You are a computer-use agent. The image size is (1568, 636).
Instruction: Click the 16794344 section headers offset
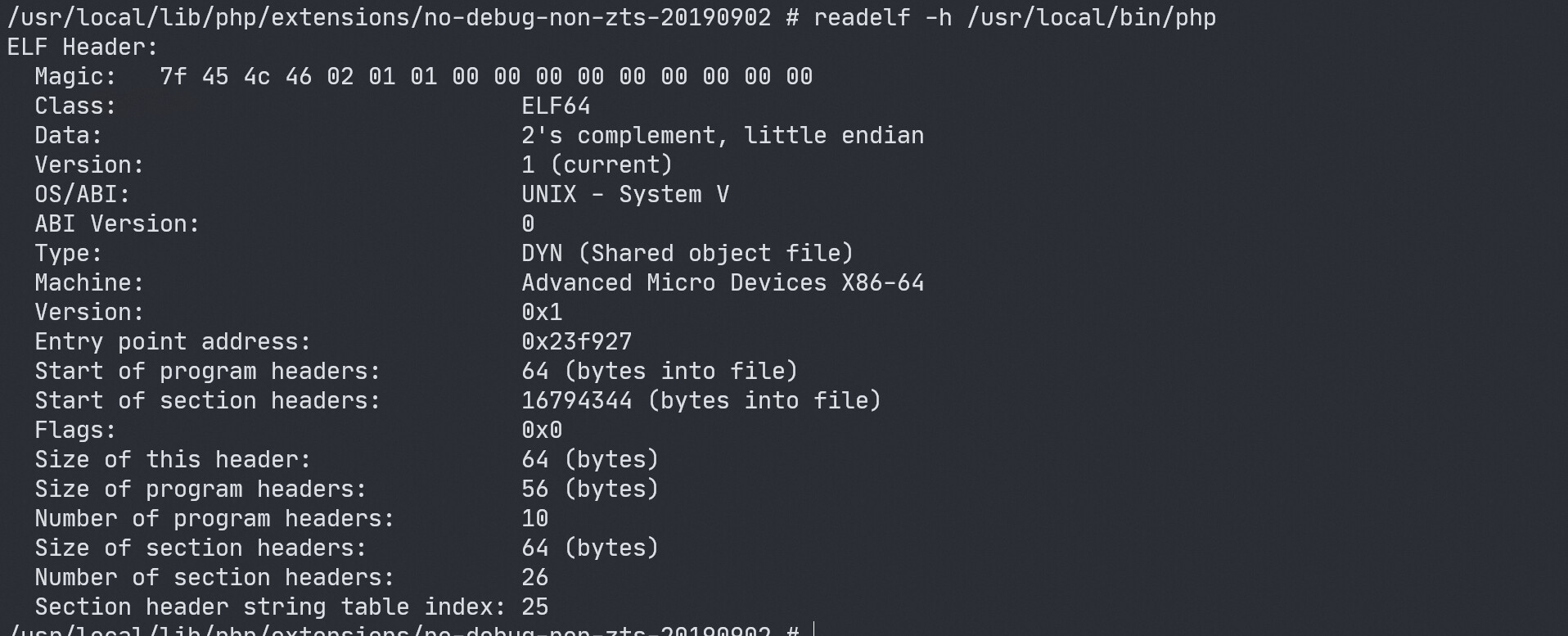point(576,400)
